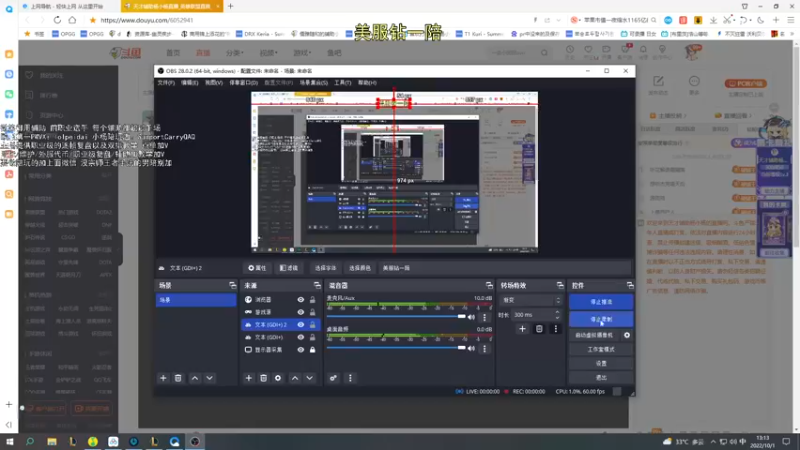Open 分类 dropdown in Douyu navigation
800x450 pixels.
234,53
